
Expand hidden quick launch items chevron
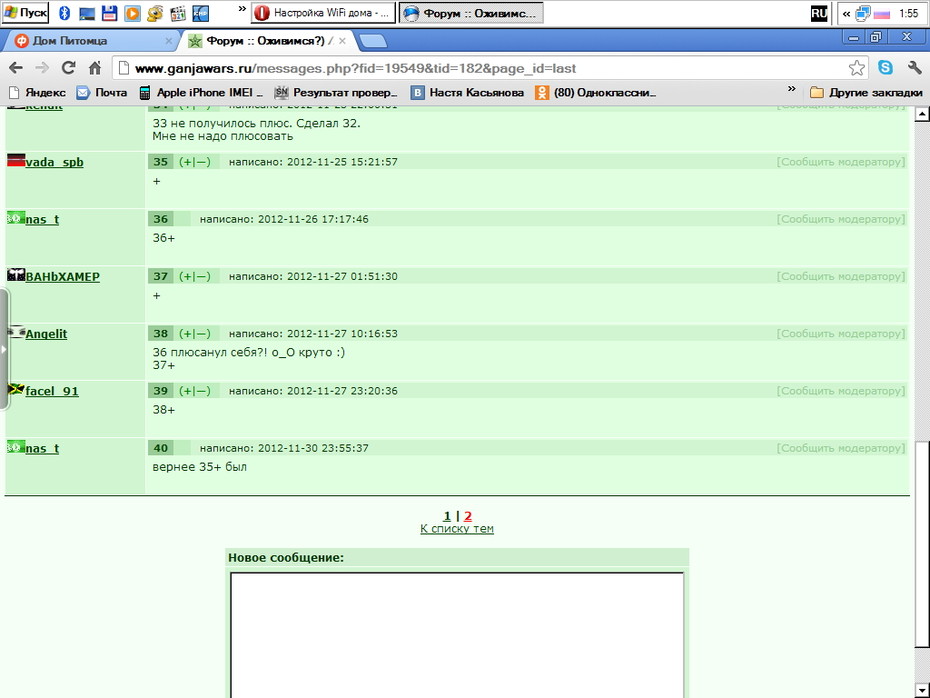[x=242, y=9]
